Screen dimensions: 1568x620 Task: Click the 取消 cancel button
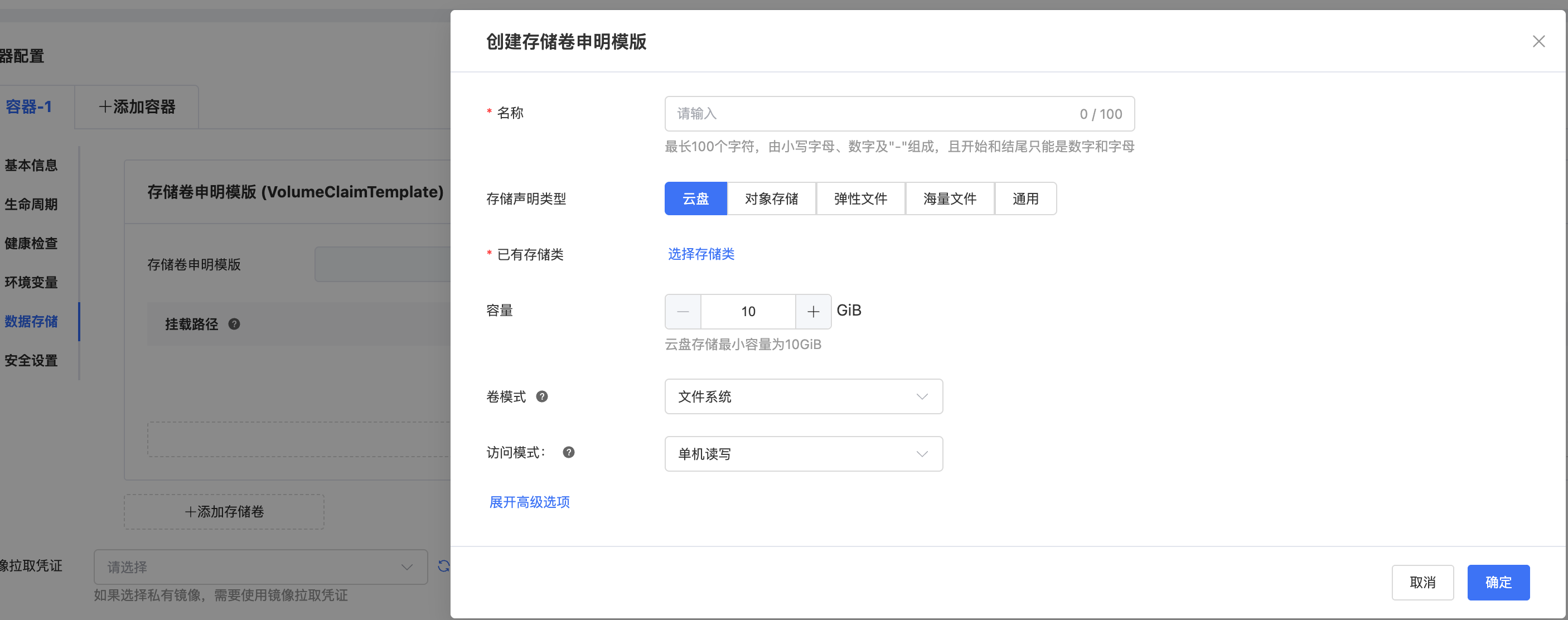pyautogui.click(x=1422, y=582)
